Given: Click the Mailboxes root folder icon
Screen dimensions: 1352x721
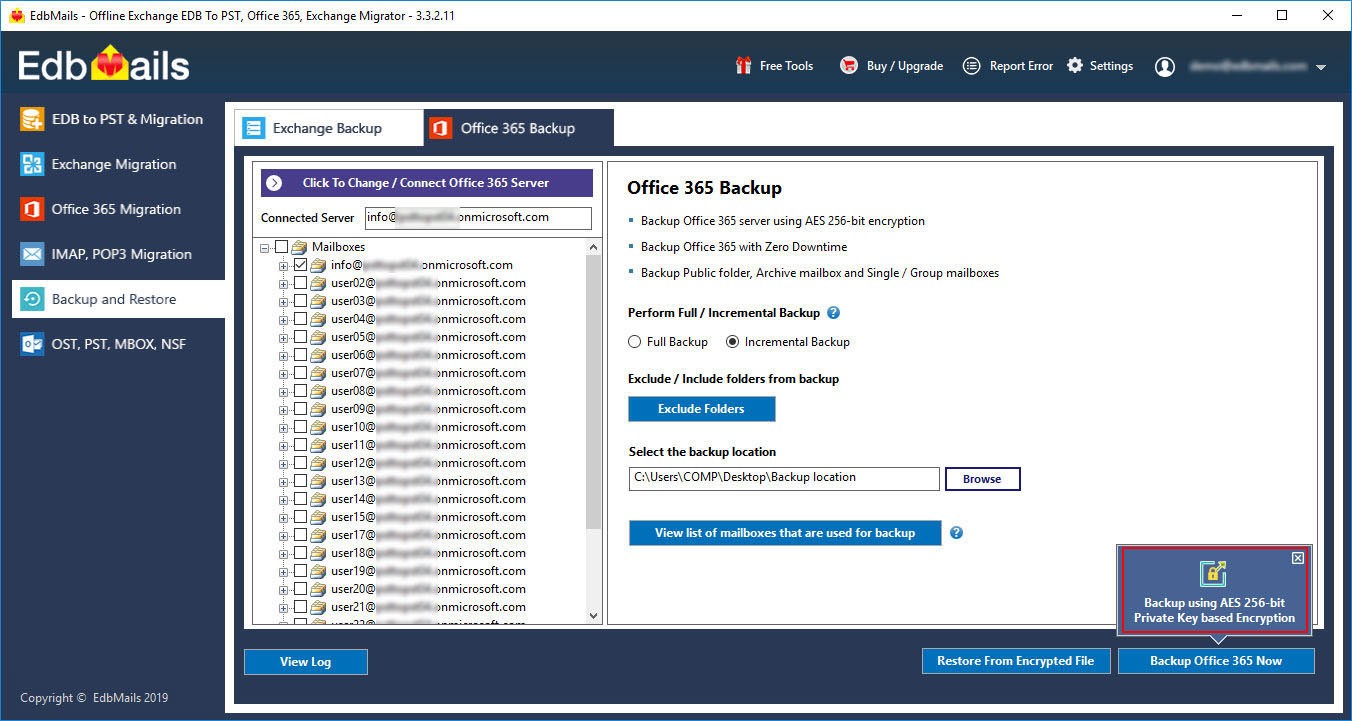Looking at the screenshot, I should (x=299, y=247).
